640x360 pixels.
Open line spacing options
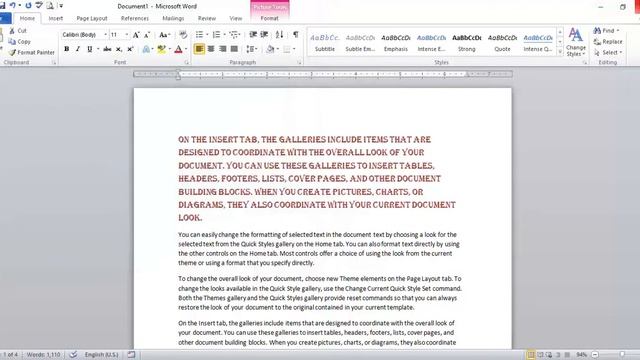(251, 49)
